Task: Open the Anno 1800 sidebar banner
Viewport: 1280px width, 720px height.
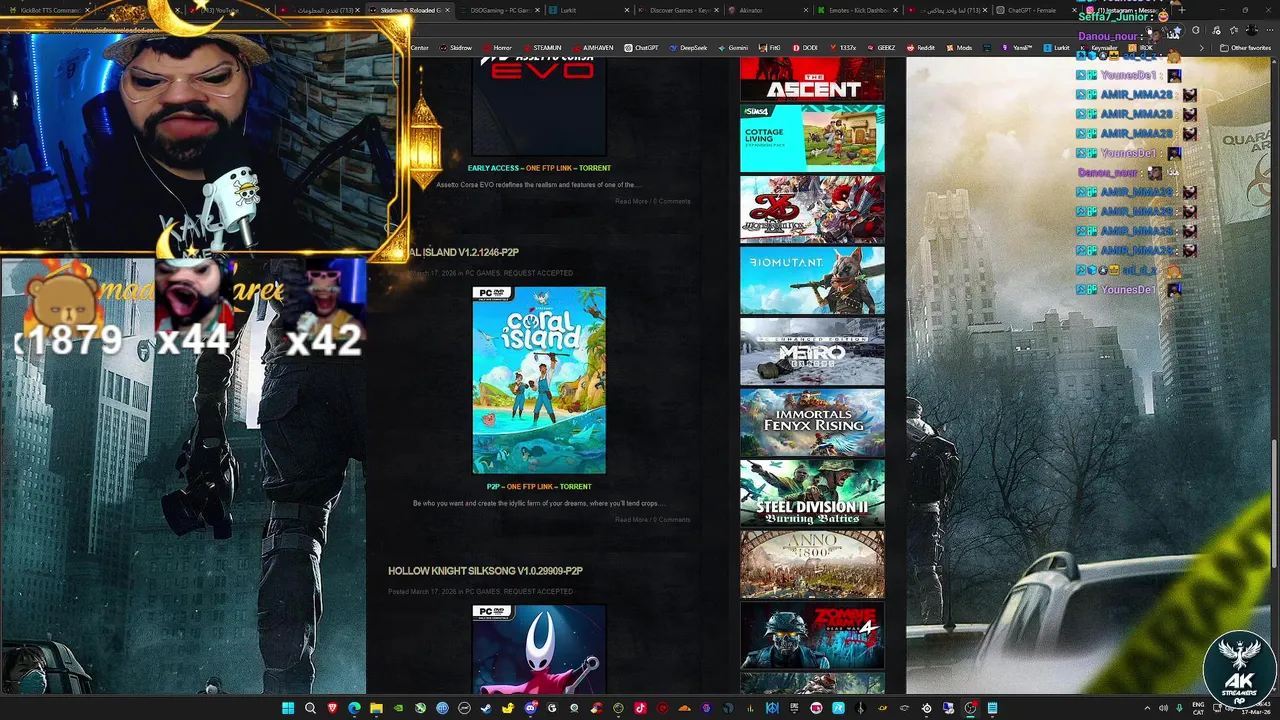Action: click(x=812, y=565)
